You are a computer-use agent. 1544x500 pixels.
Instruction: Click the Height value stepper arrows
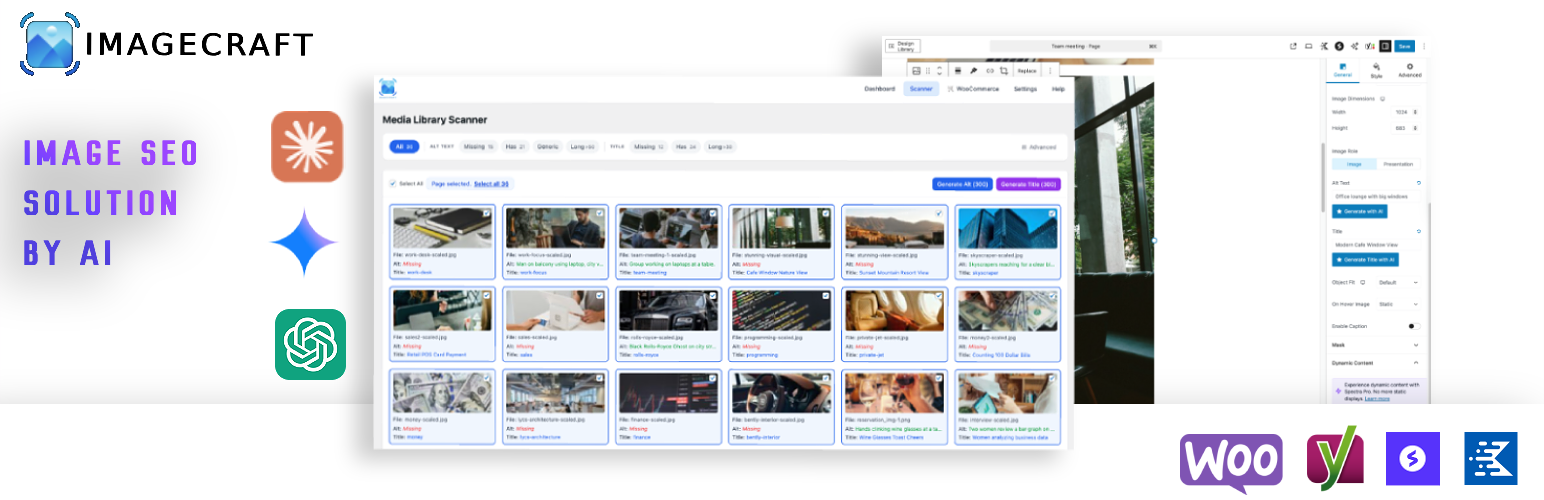coord(1415,128)
